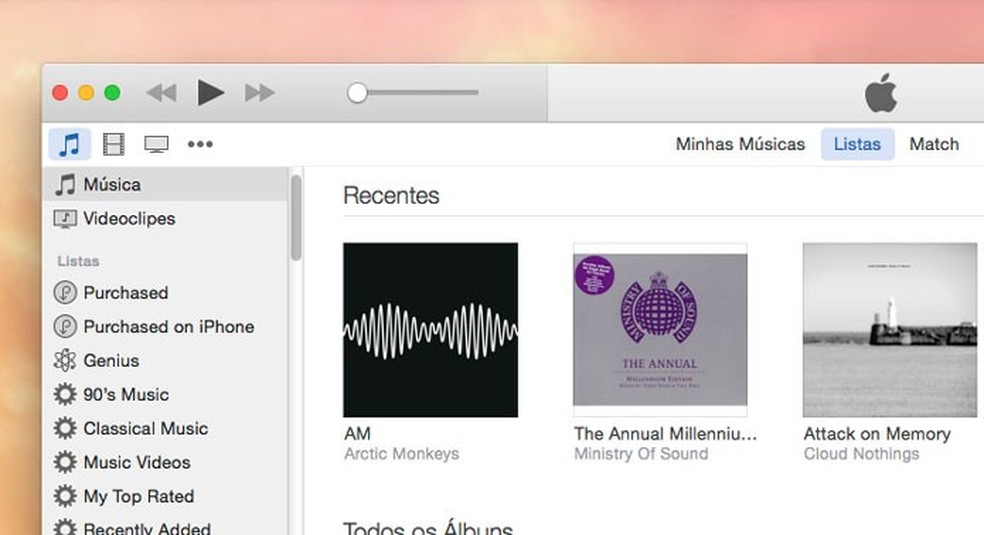This screenshot has height=535, width=984.
Task: Click the Music Videos gear icon
Action: 65,462
